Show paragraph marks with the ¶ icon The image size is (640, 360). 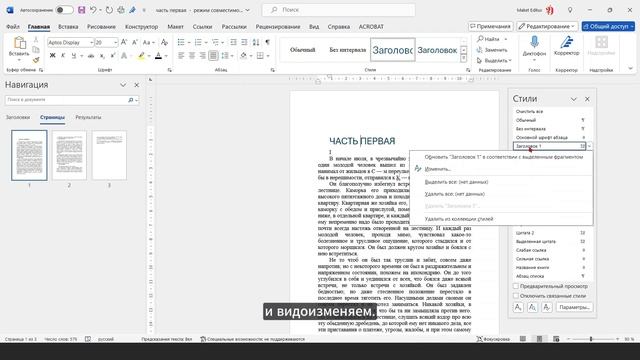pyautogui.click(x=268, y=42)
